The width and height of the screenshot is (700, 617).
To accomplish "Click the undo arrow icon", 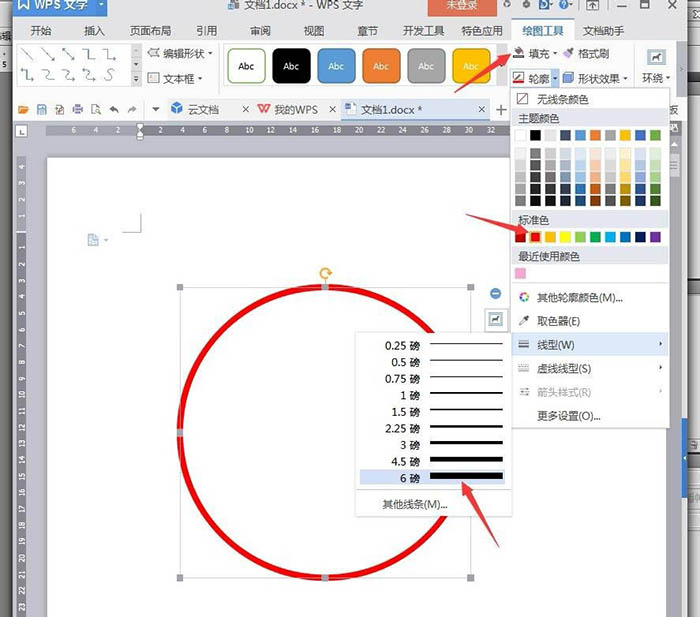I will pos(114,109).
